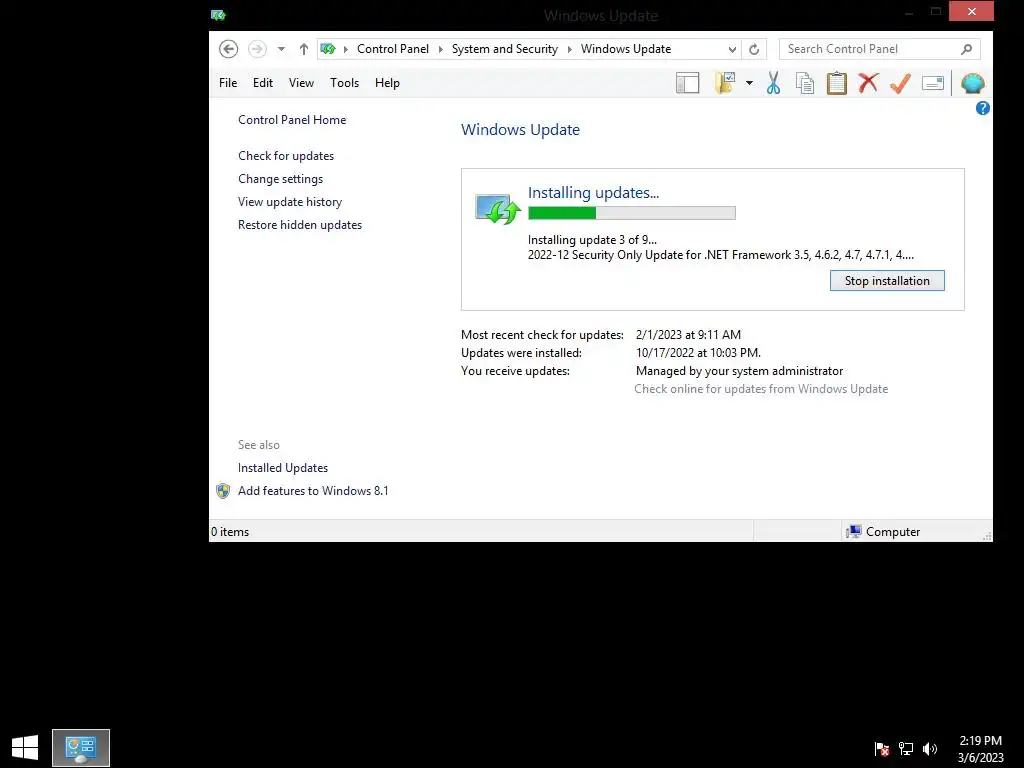
Task: Click the Copy toolbar icon
Action: pos(805,83)
